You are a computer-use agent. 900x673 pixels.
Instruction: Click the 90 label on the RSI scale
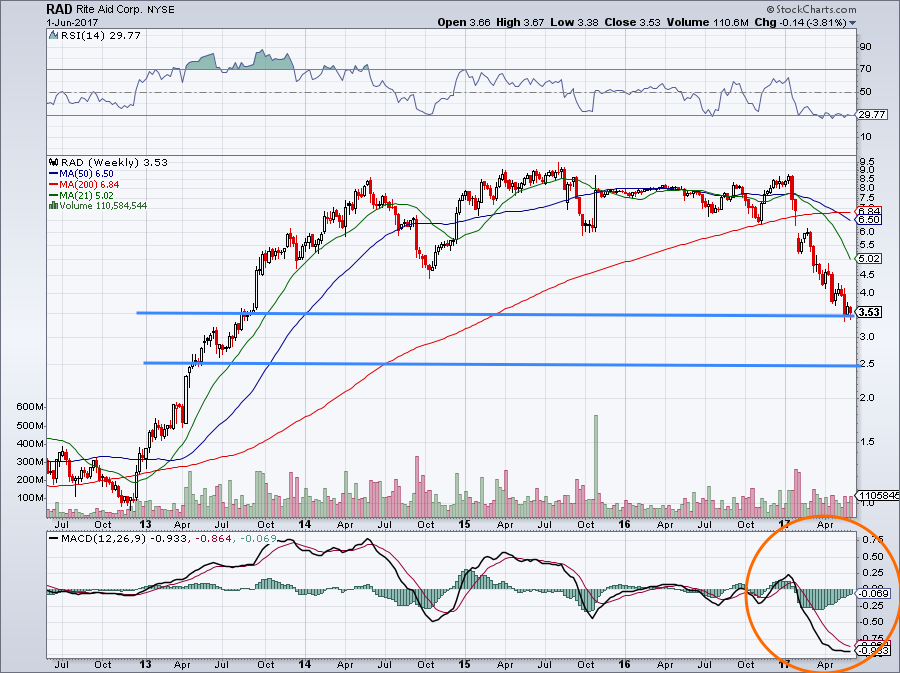866,47
